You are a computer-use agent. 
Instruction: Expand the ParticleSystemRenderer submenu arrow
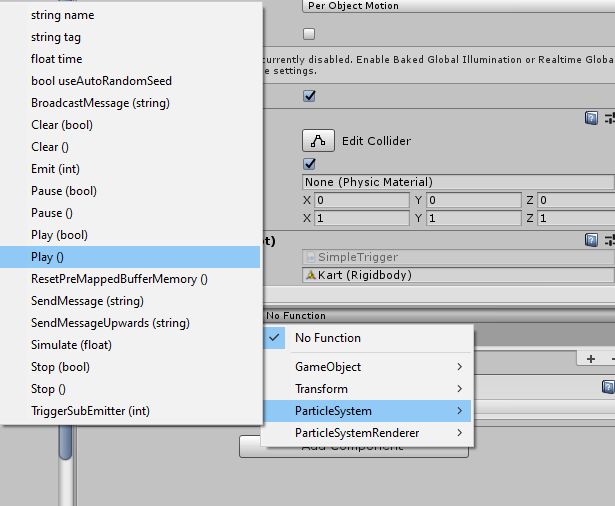(460, 433)
